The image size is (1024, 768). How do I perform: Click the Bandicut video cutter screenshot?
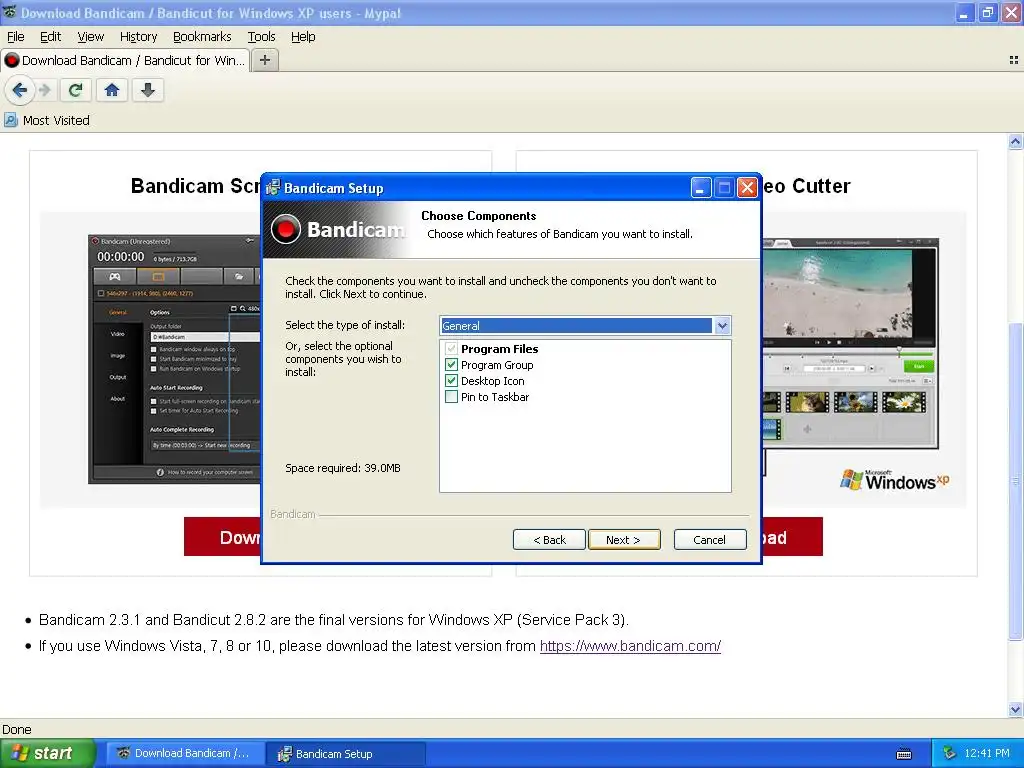pyautogui.click(x=850, y=344)
